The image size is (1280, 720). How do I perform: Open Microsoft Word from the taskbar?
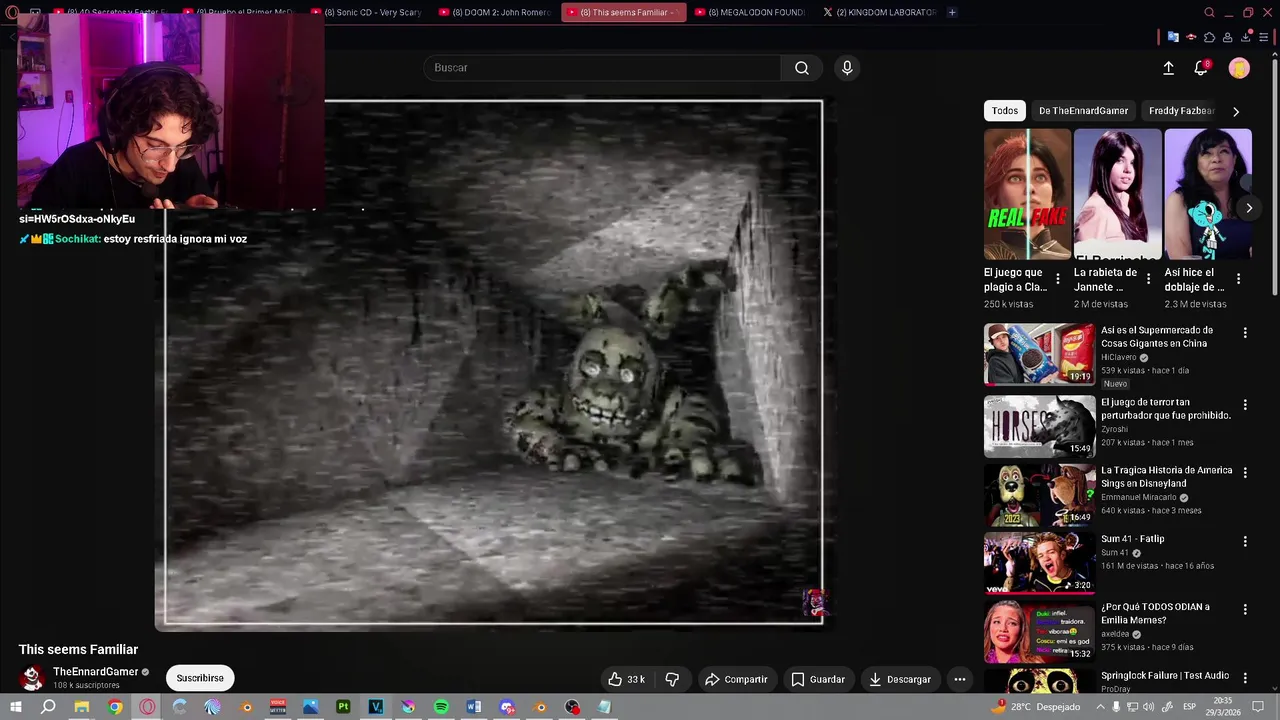(474, 707)
